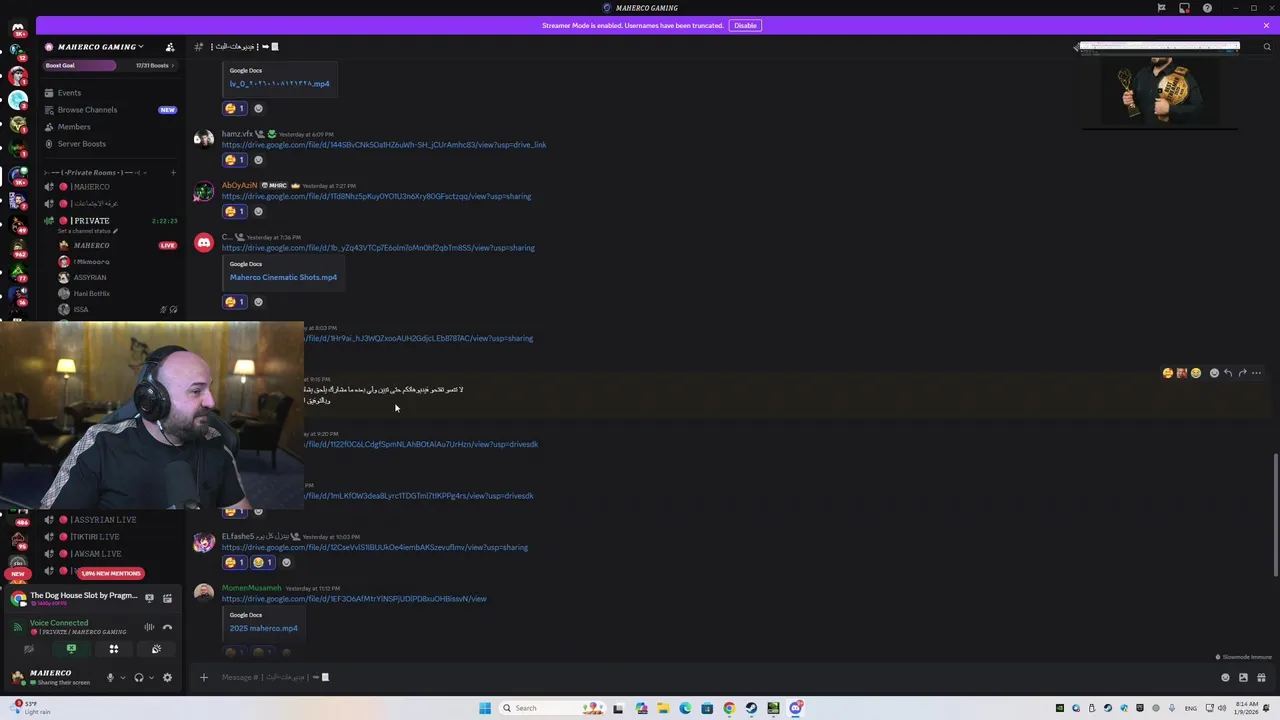Image resolution: width=1280 pixels, height=720 pixels.
Task: Open Discord help icon in title bar
Action: click(1207, 8)
